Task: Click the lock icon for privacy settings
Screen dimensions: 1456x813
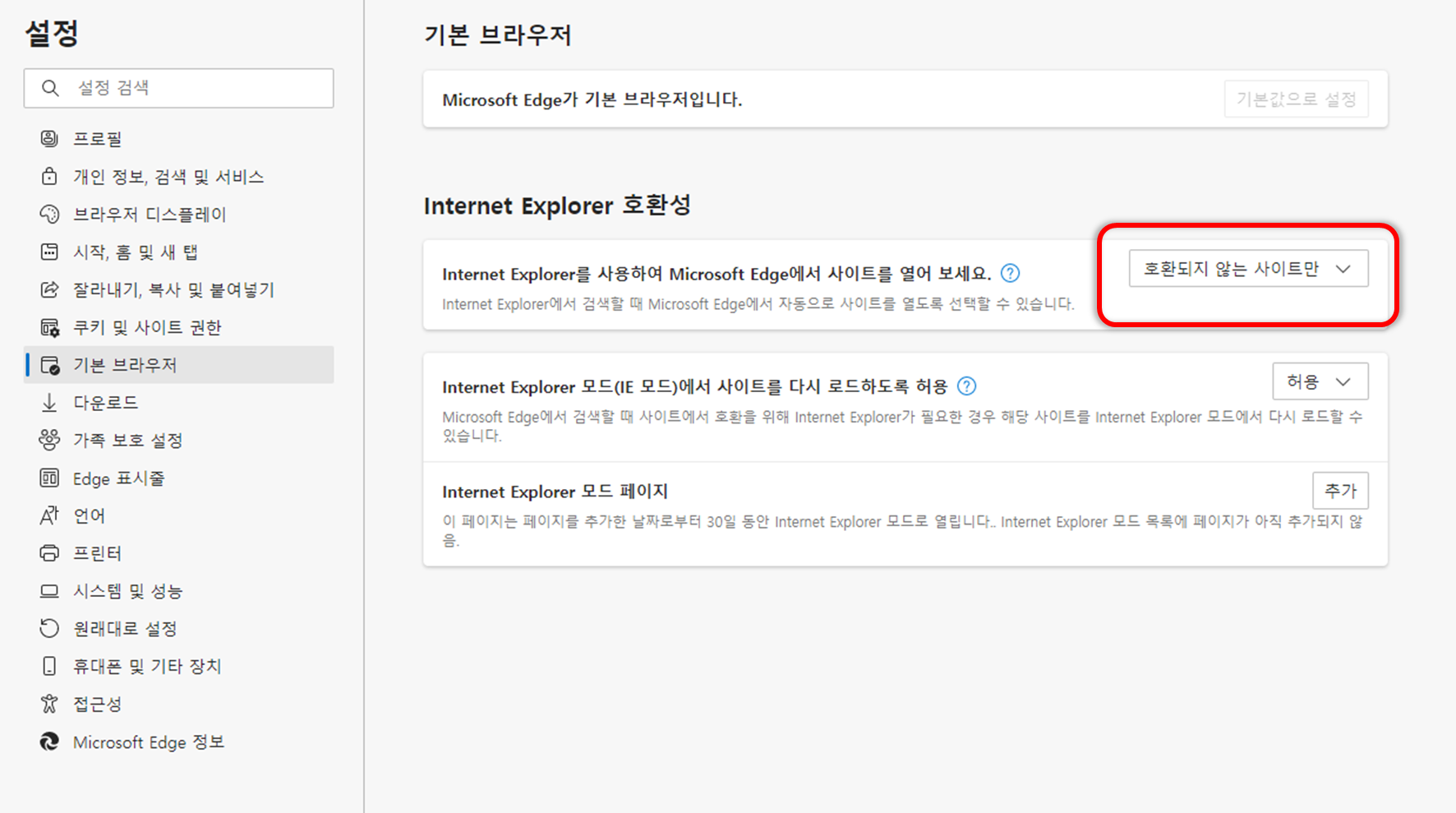Action: click(49, 176)
